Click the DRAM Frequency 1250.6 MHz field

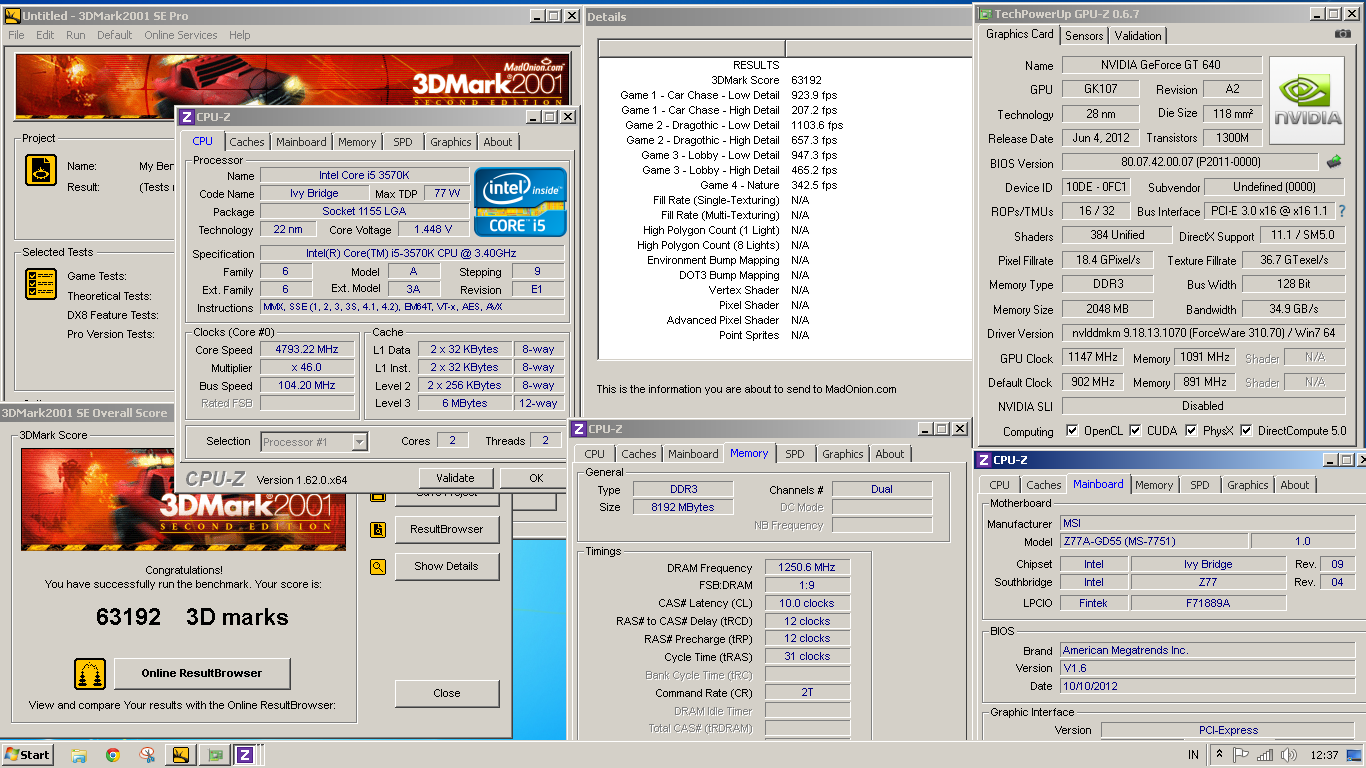807,567
